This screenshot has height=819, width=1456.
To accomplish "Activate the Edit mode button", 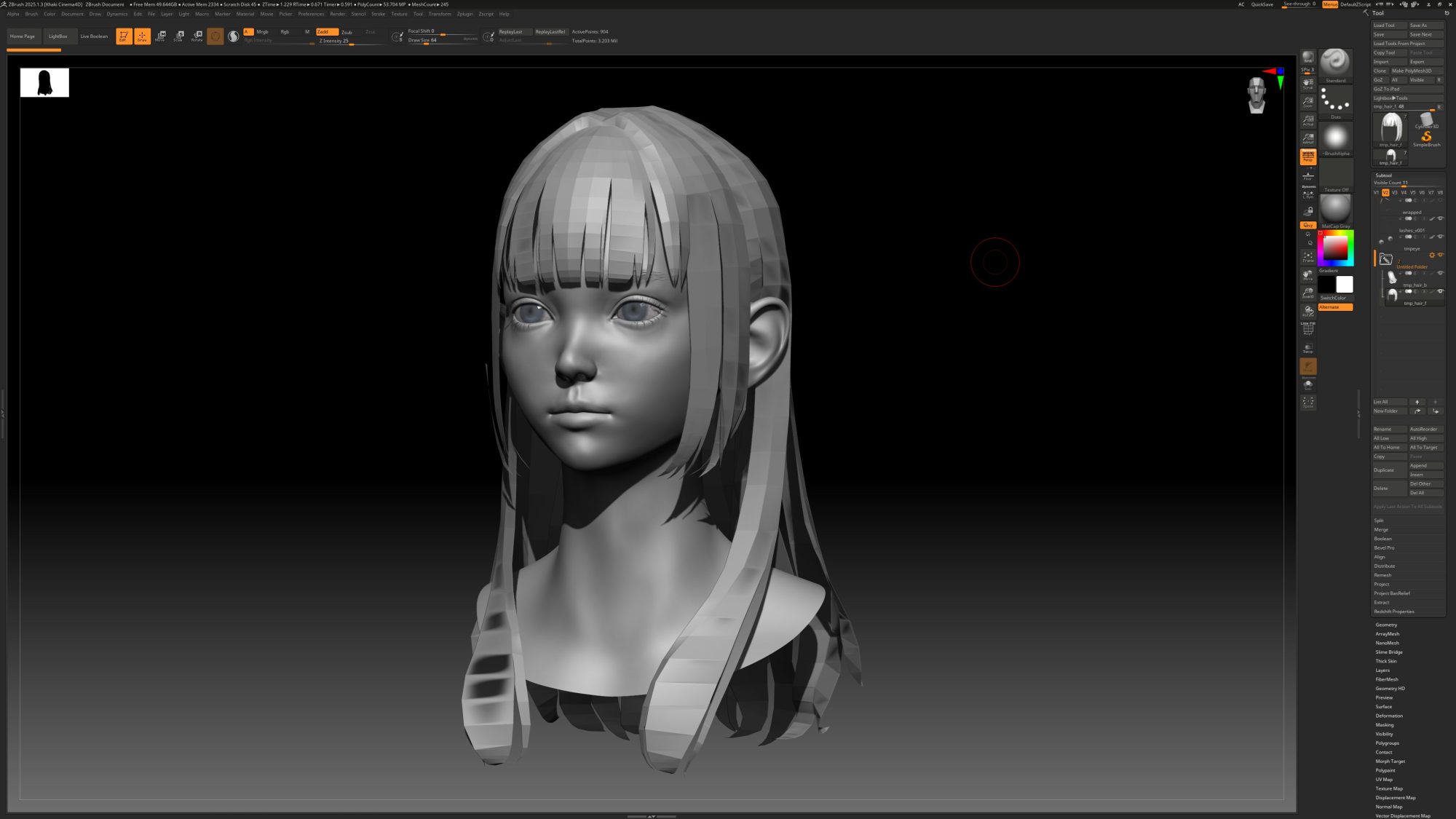I will [124, 36].
